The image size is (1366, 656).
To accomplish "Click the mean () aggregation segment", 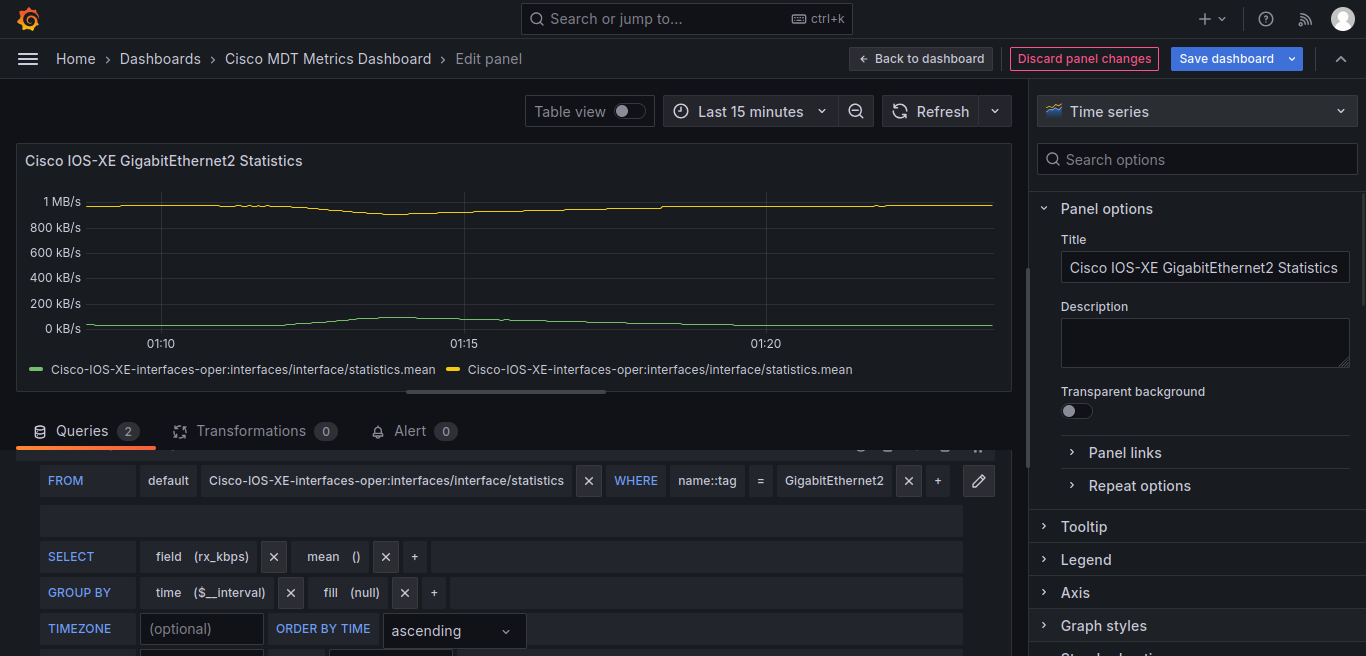I will tap(333, 557).
